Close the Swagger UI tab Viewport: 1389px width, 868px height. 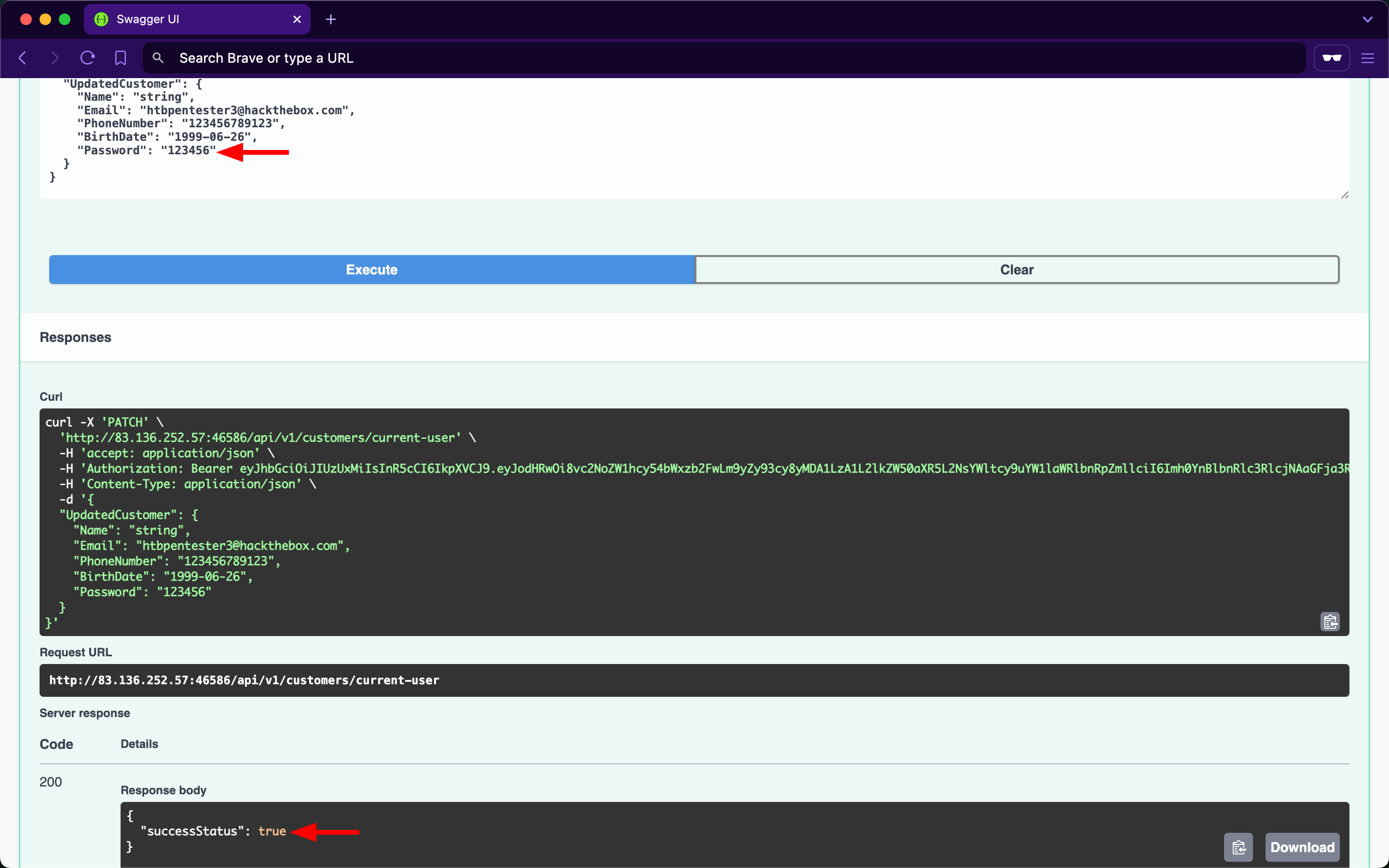point(297,19)
